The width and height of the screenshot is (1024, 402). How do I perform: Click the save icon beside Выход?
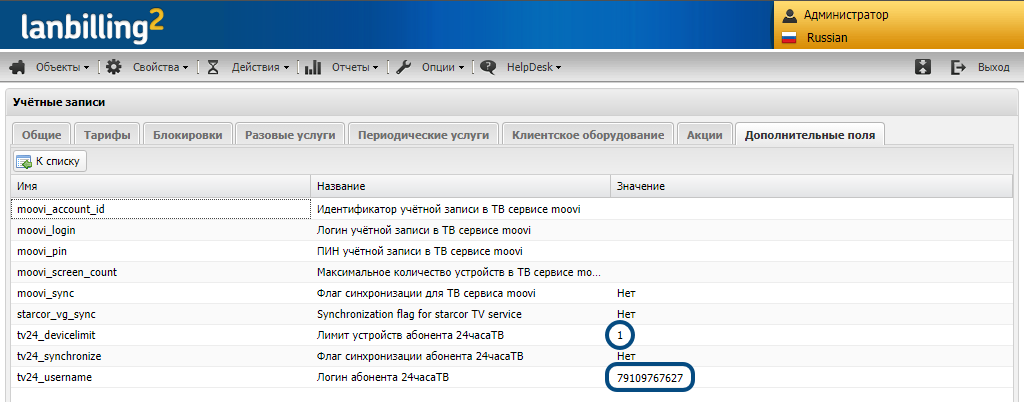tap(924, 67)
